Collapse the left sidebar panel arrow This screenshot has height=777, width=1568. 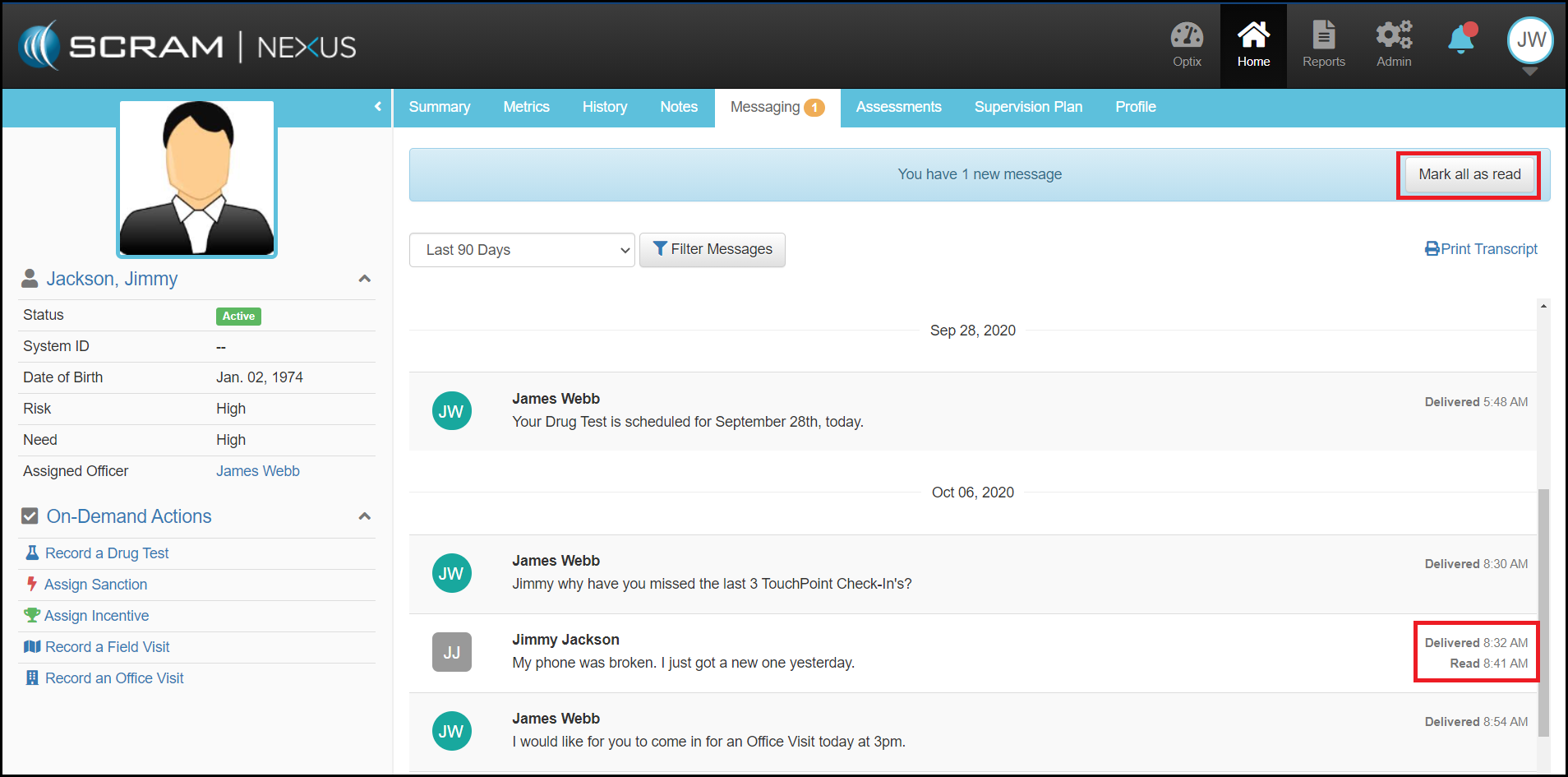(378, 107)
